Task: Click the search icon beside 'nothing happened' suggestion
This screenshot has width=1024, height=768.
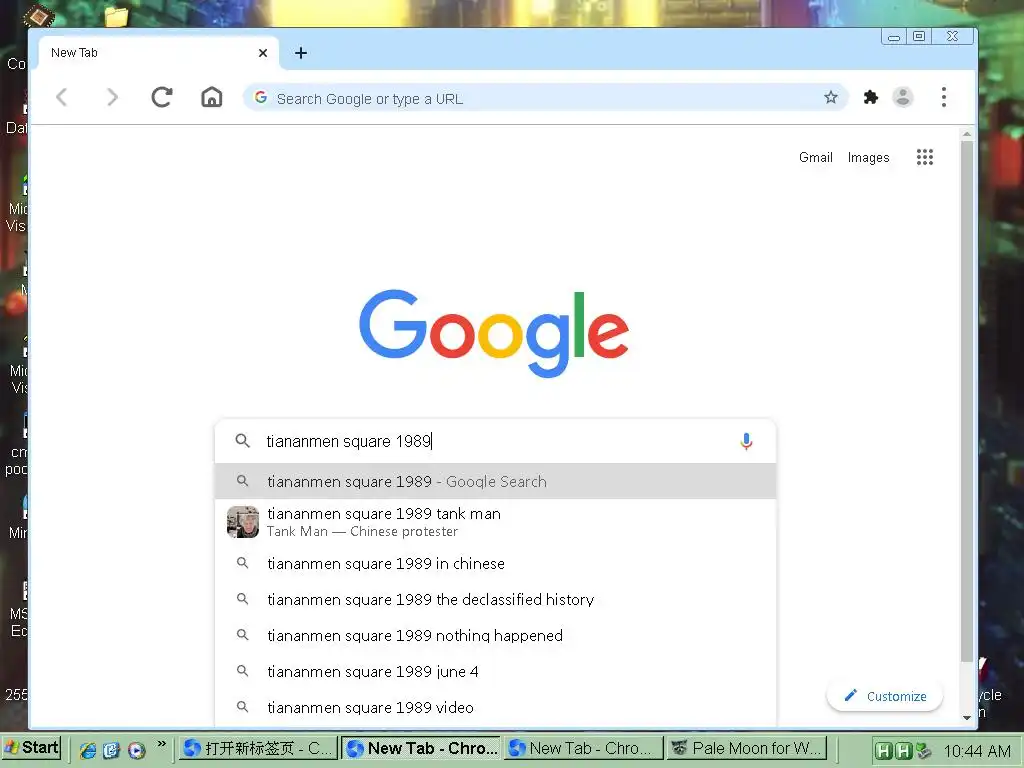Action: (x=242, y=635)
